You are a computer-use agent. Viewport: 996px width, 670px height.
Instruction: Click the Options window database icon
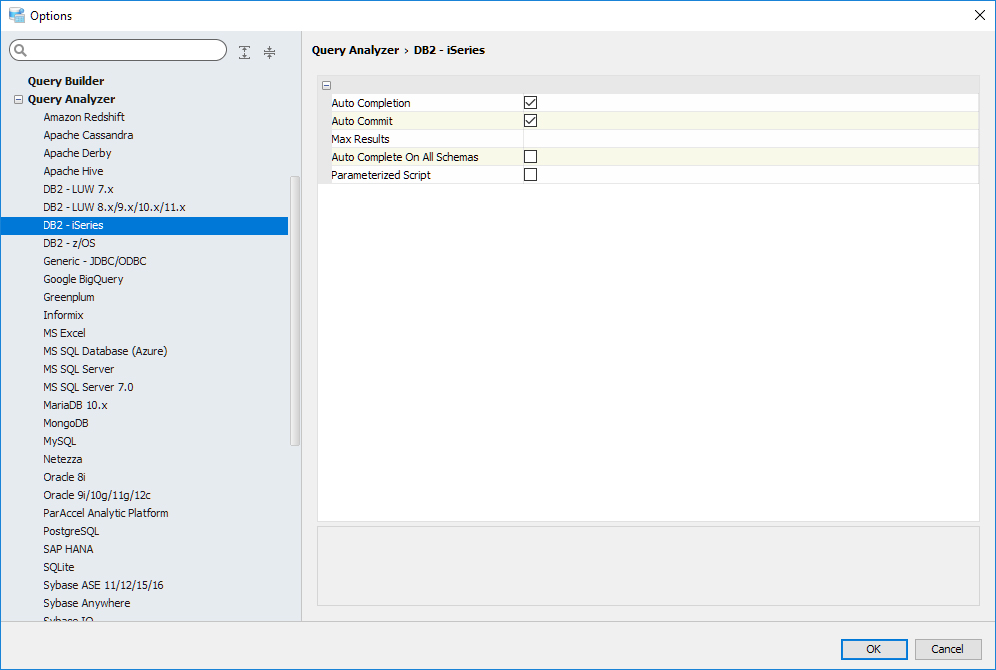pos(16,15)
